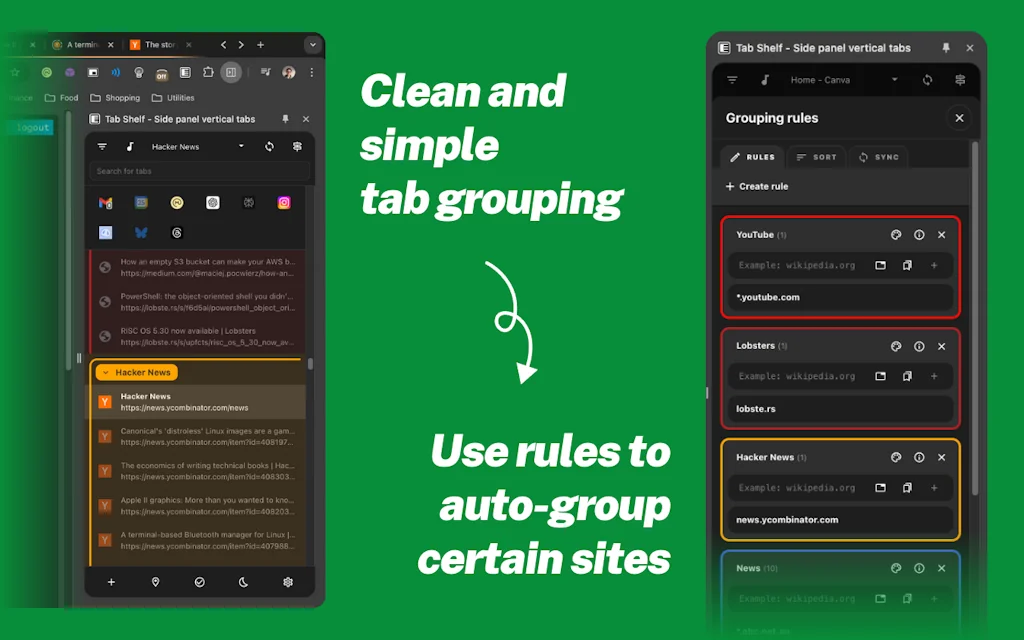The image size is (1024, 640).
Task: Open the YouTube rule color palette
Action: coord(896,235)
